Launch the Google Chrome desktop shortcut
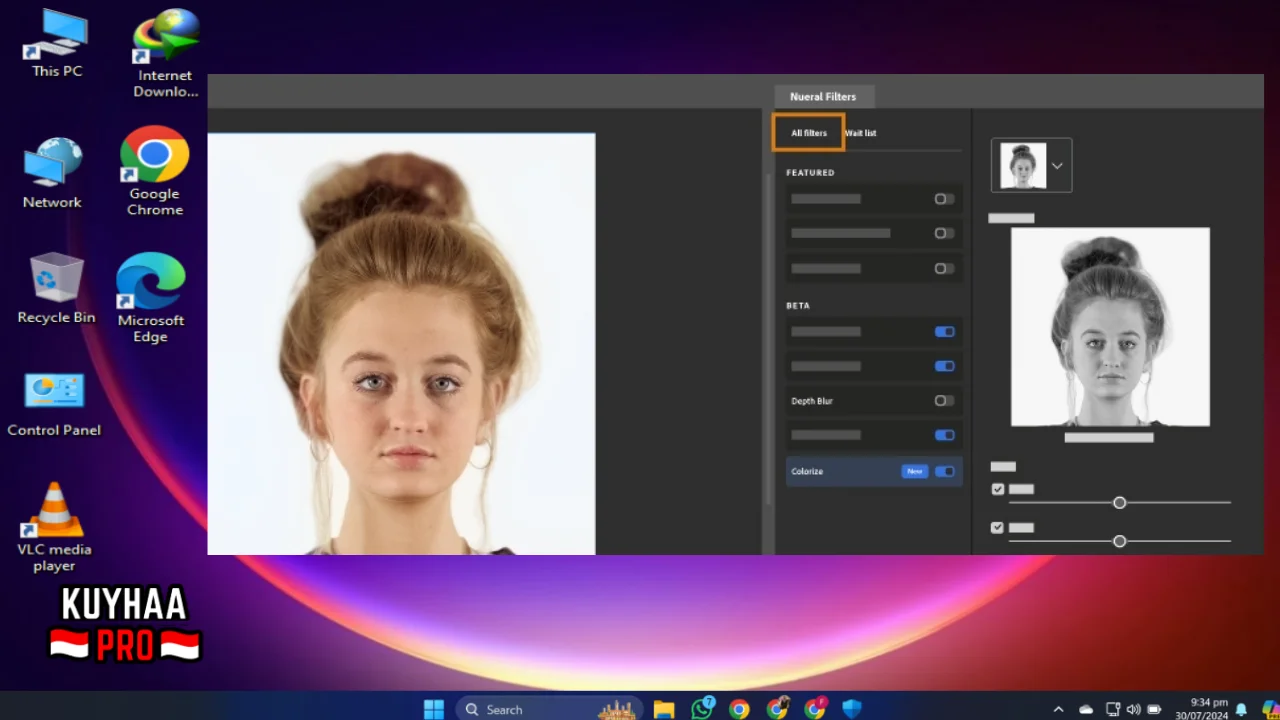 [x=155, y=170]
